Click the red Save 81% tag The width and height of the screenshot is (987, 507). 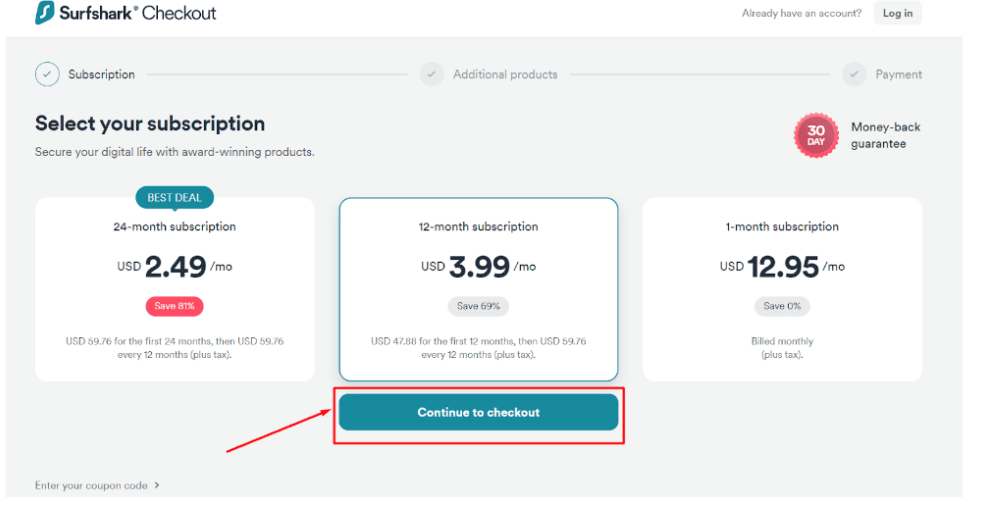tap(174, 306)
